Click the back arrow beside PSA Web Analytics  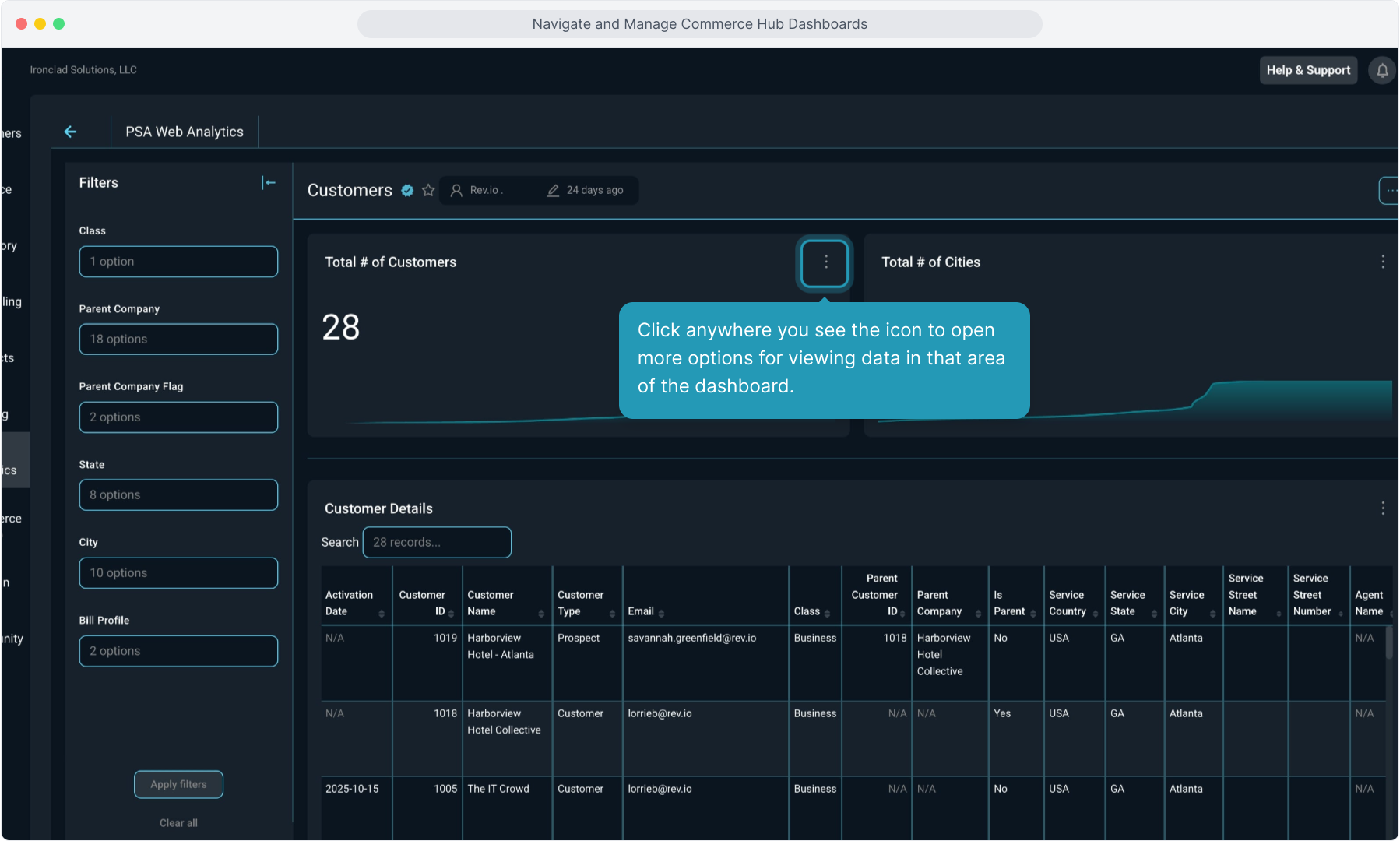click(70, 132)
